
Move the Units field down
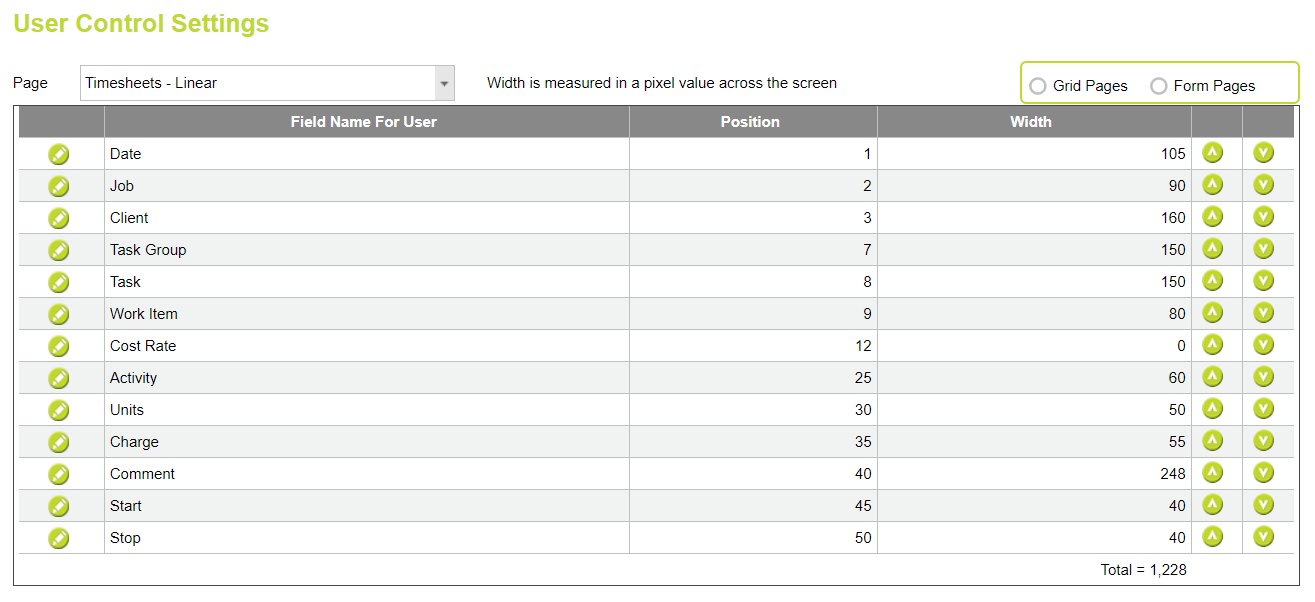click(1263, 409)
